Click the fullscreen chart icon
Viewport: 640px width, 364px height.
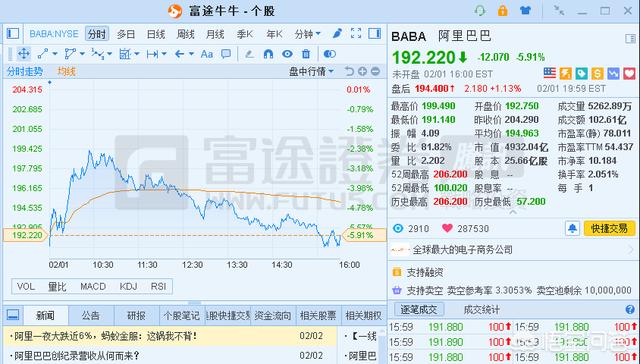click(356, 33)
